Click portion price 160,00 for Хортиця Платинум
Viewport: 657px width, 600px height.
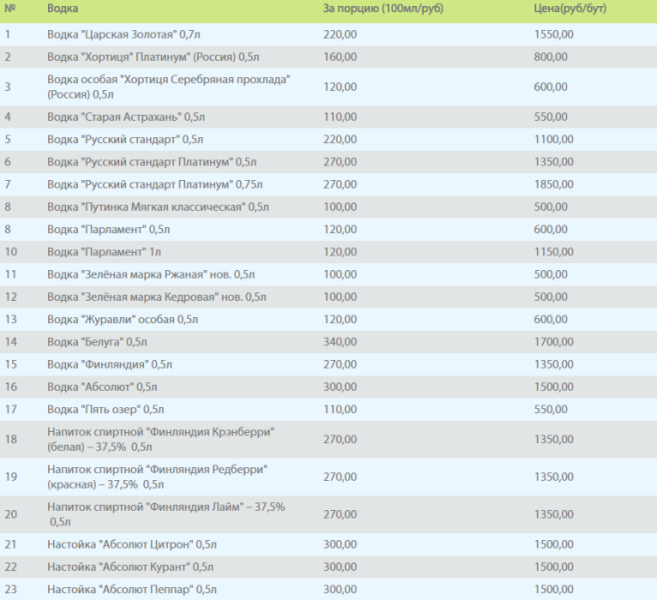coord(340,57)
